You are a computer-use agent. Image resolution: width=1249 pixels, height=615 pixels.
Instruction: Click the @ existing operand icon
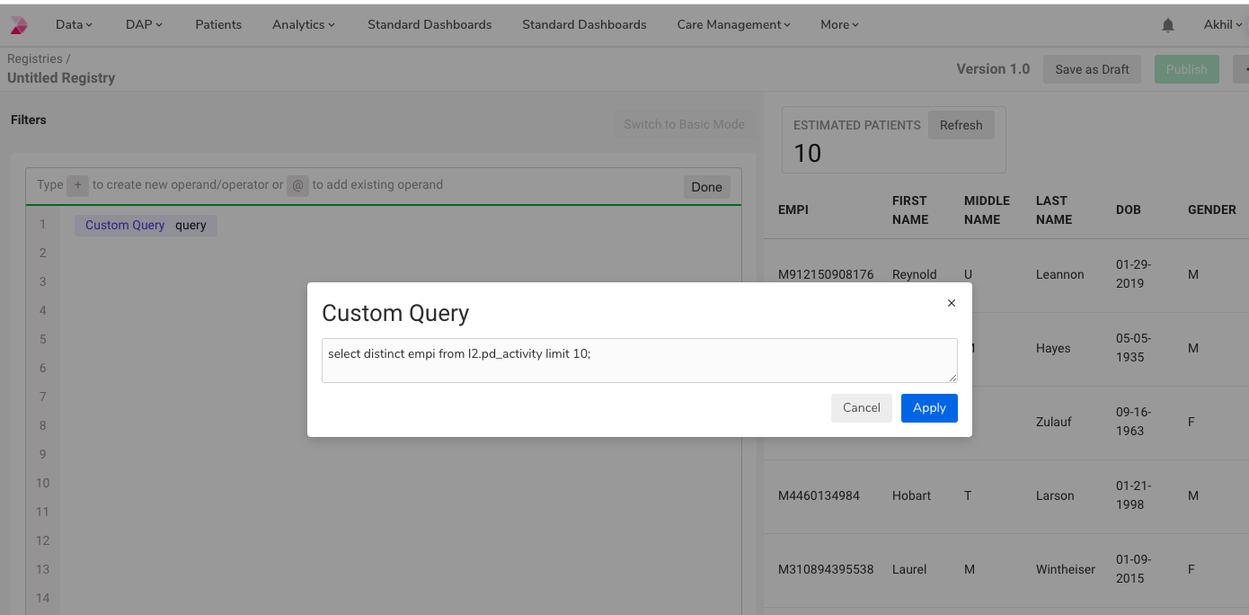(298, 185)
